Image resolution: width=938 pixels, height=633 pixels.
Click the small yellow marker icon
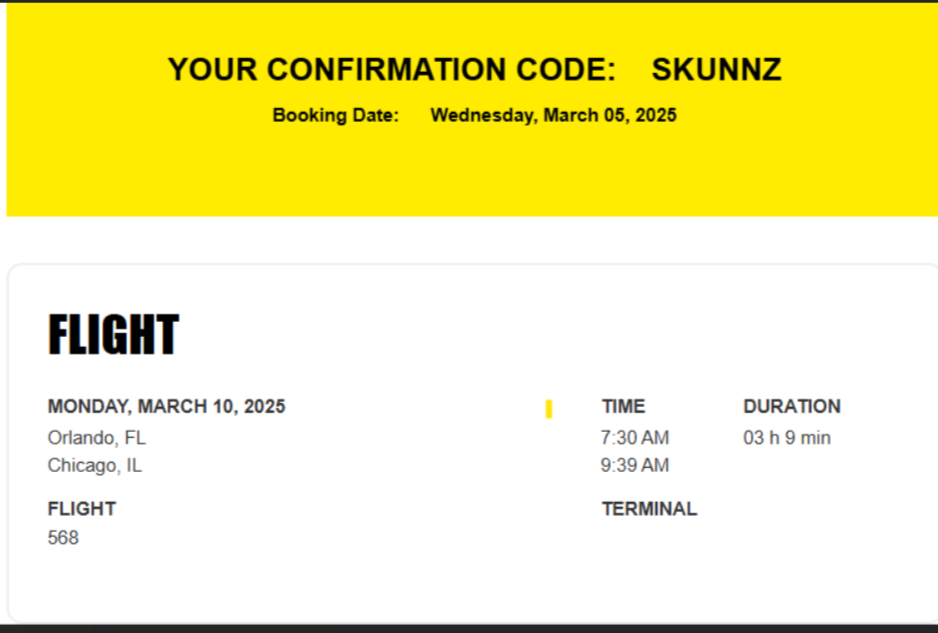click(549, 409)
